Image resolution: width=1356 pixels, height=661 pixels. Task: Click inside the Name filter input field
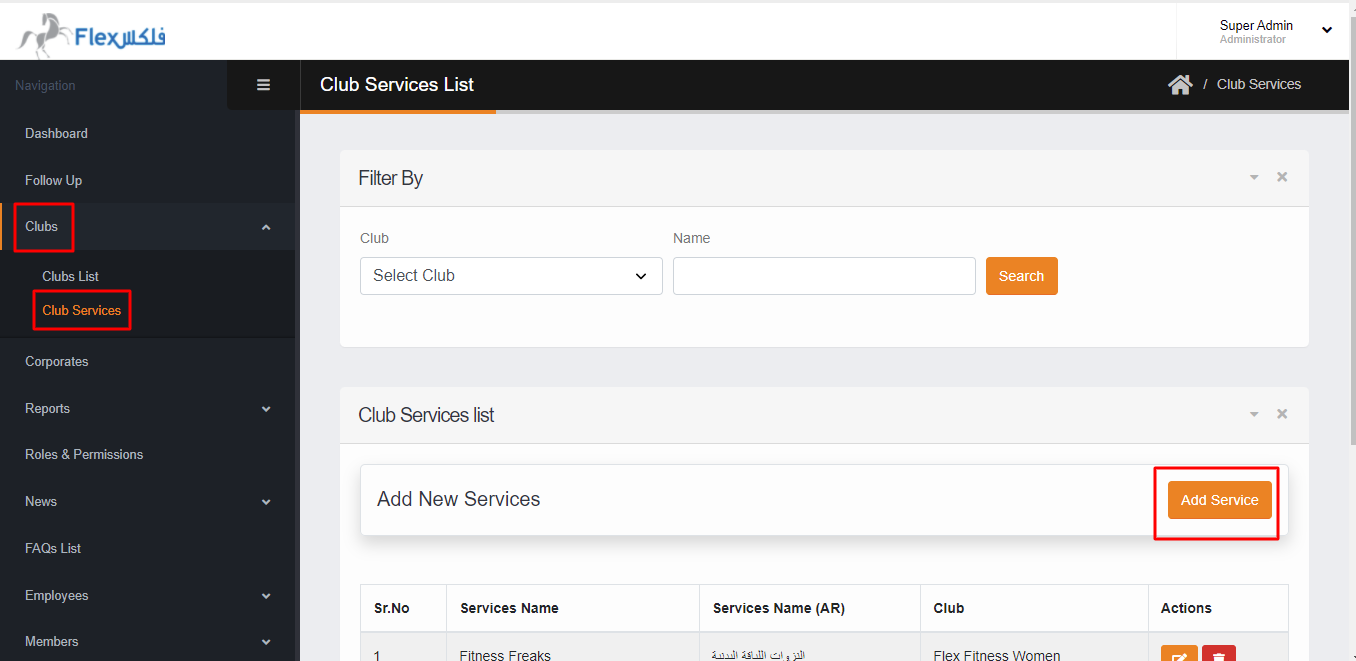tap(823, 275)
